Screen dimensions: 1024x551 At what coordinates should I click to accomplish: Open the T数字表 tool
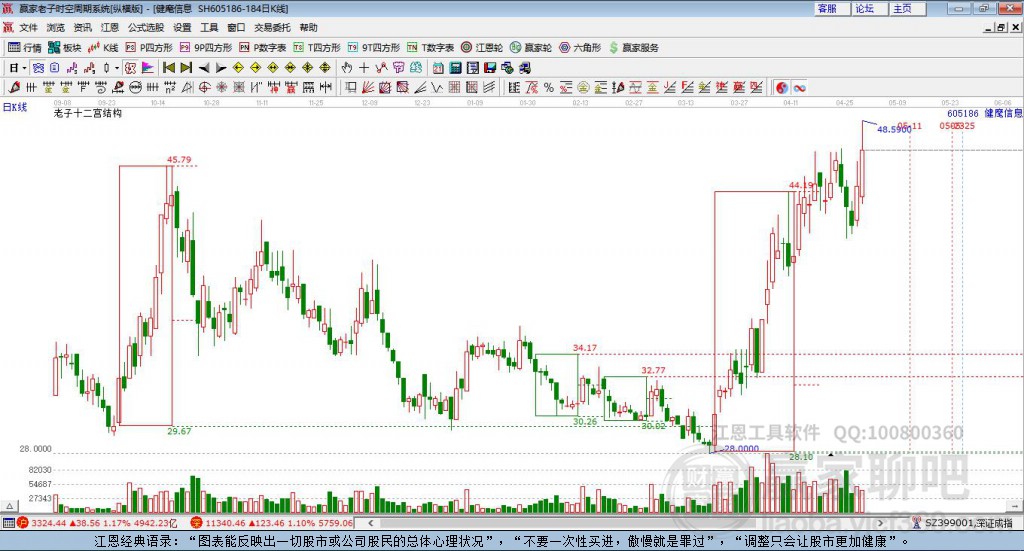point(430,48)
